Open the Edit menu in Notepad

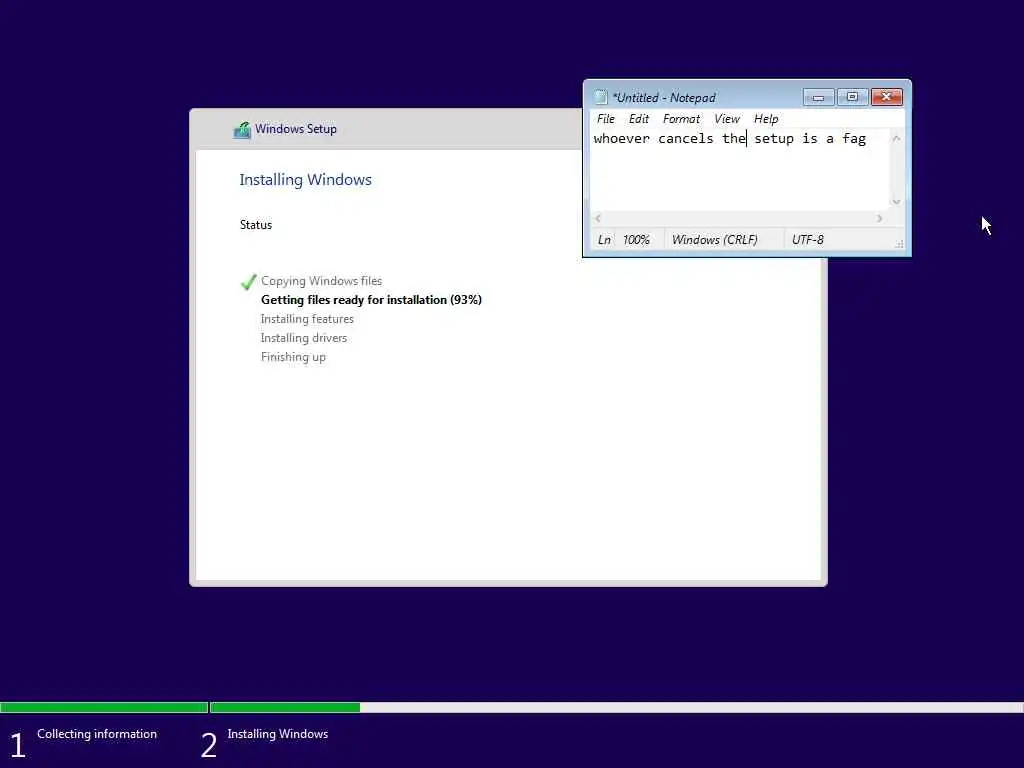[x=638, y=119]
